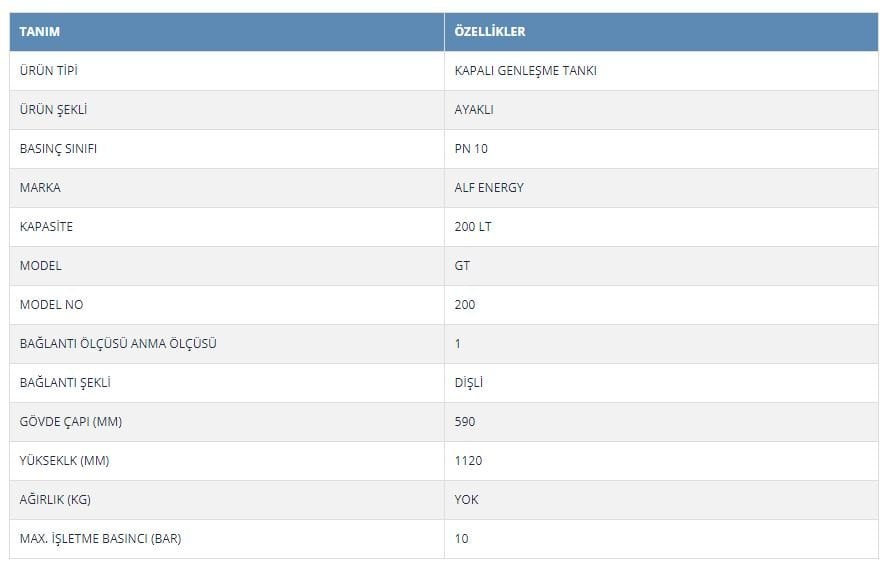The image size is (890, 567).
Task: Select the MARKA row label
Action: 40,188
